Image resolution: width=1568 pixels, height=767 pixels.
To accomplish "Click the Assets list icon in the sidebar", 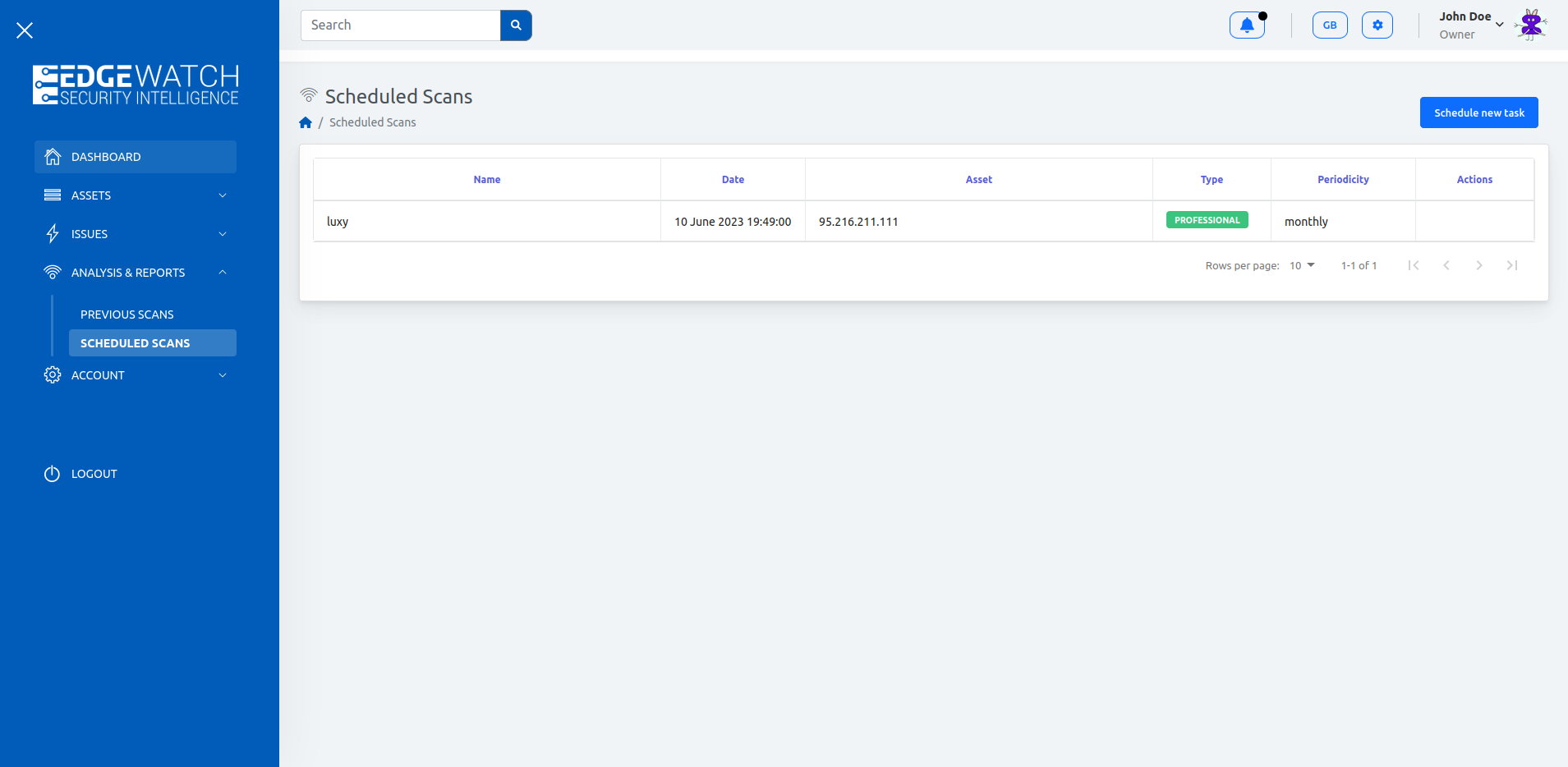I will tap(53, 195).
